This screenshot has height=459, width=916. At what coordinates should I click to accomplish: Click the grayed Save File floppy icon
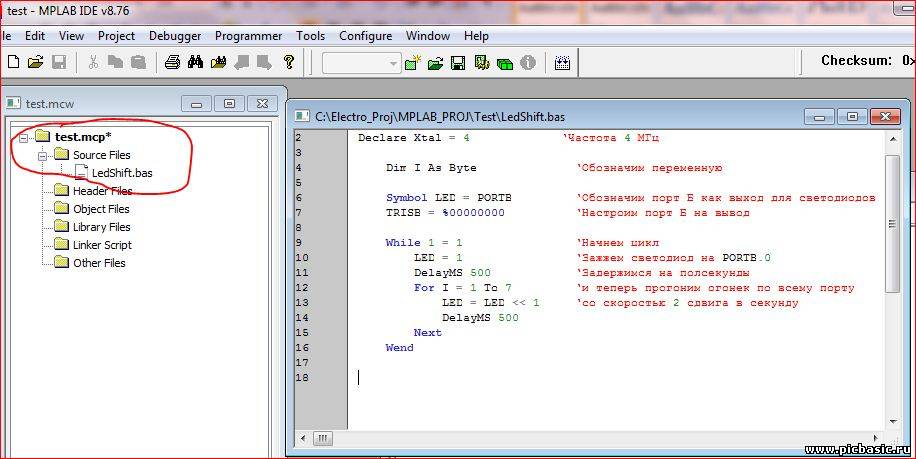click(59, 62)
